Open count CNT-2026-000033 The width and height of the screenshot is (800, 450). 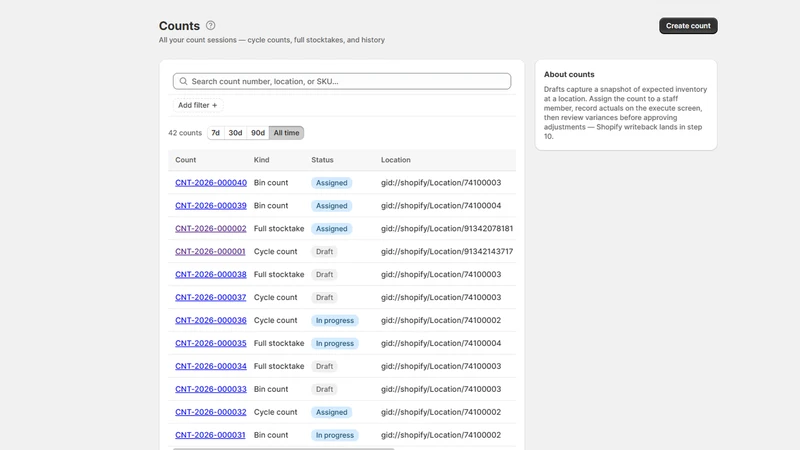point(211,389)
